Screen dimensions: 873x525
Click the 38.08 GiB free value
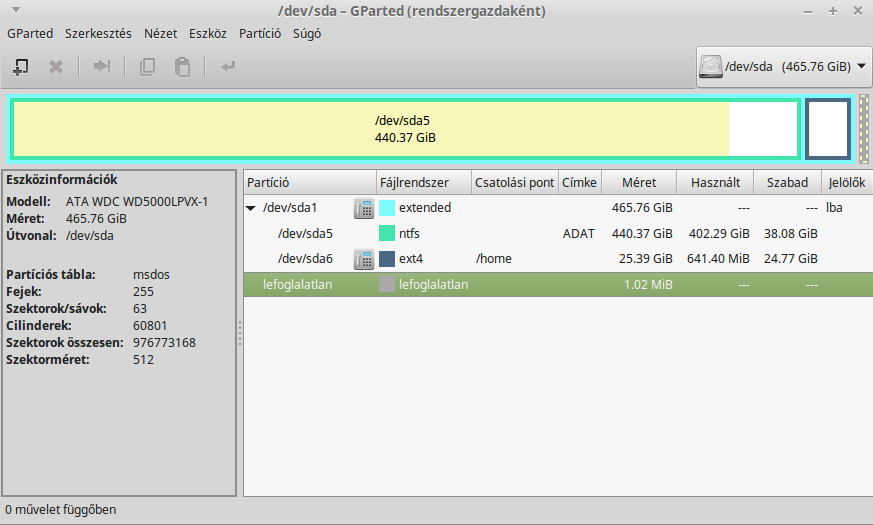(x=791, y=234)
